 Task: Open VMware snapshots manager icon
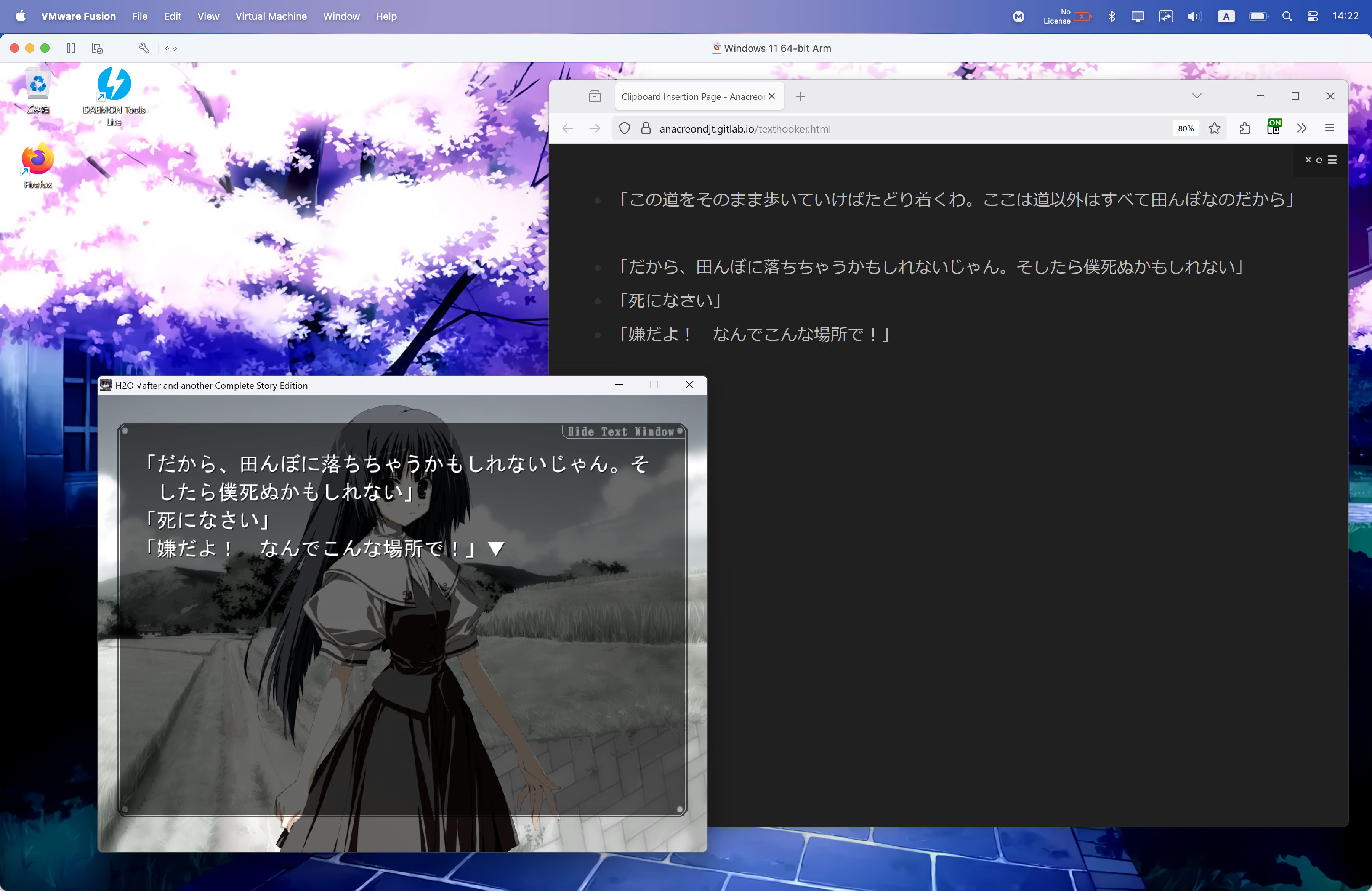98,48
